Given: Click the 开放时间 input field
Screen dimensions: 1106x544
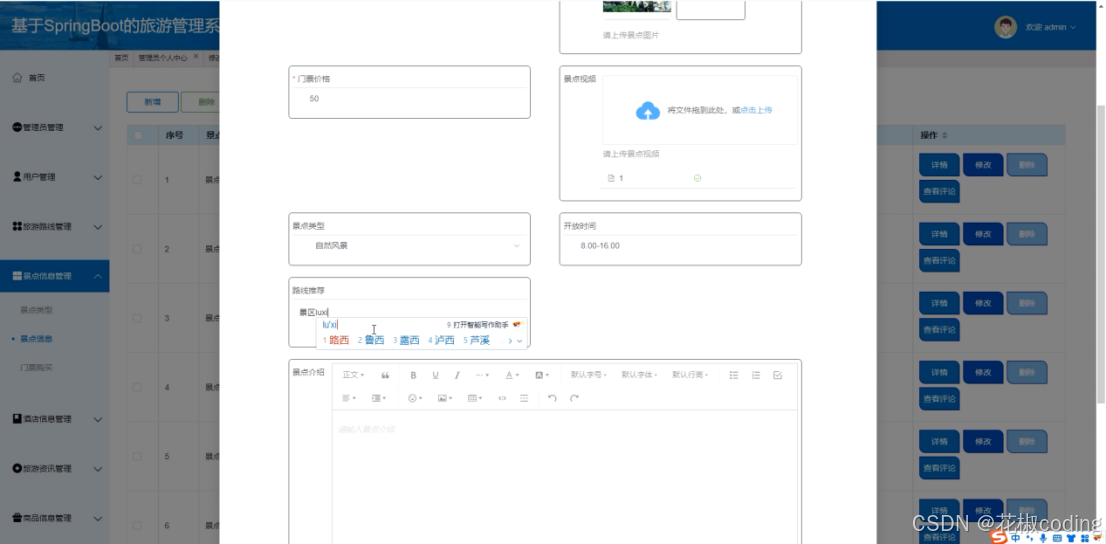Looking at the screenshot, I should click(x=680, y=246).
